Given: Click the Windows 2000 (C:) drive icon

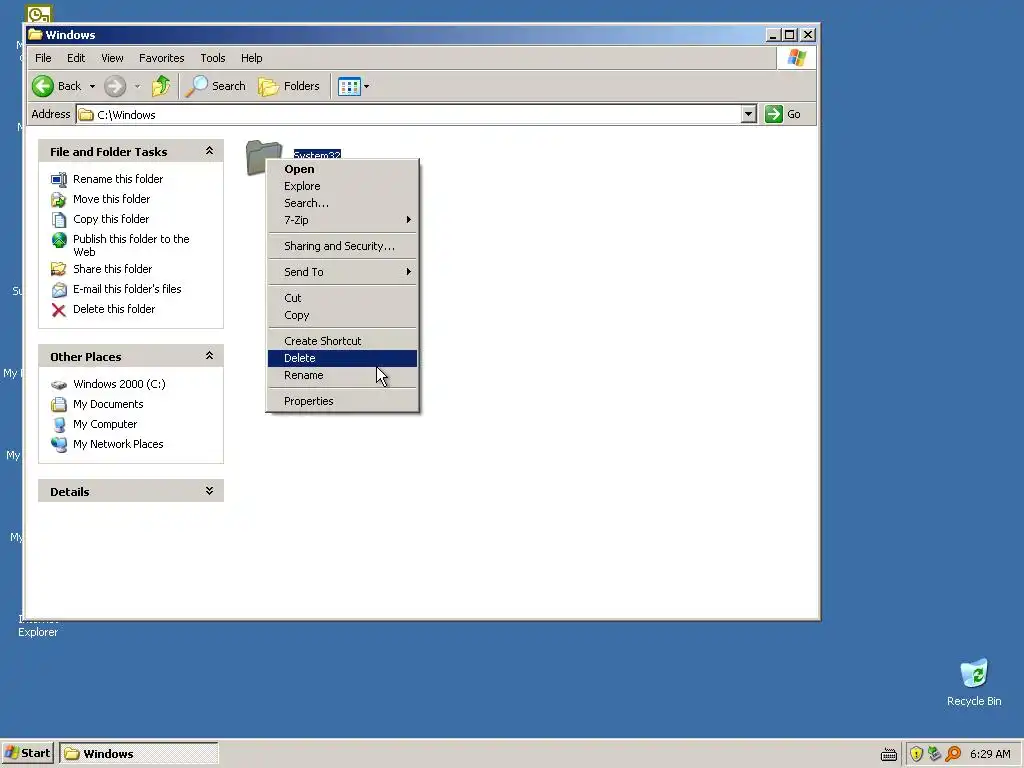Looking at the screenshot, I should pos(59,385).
